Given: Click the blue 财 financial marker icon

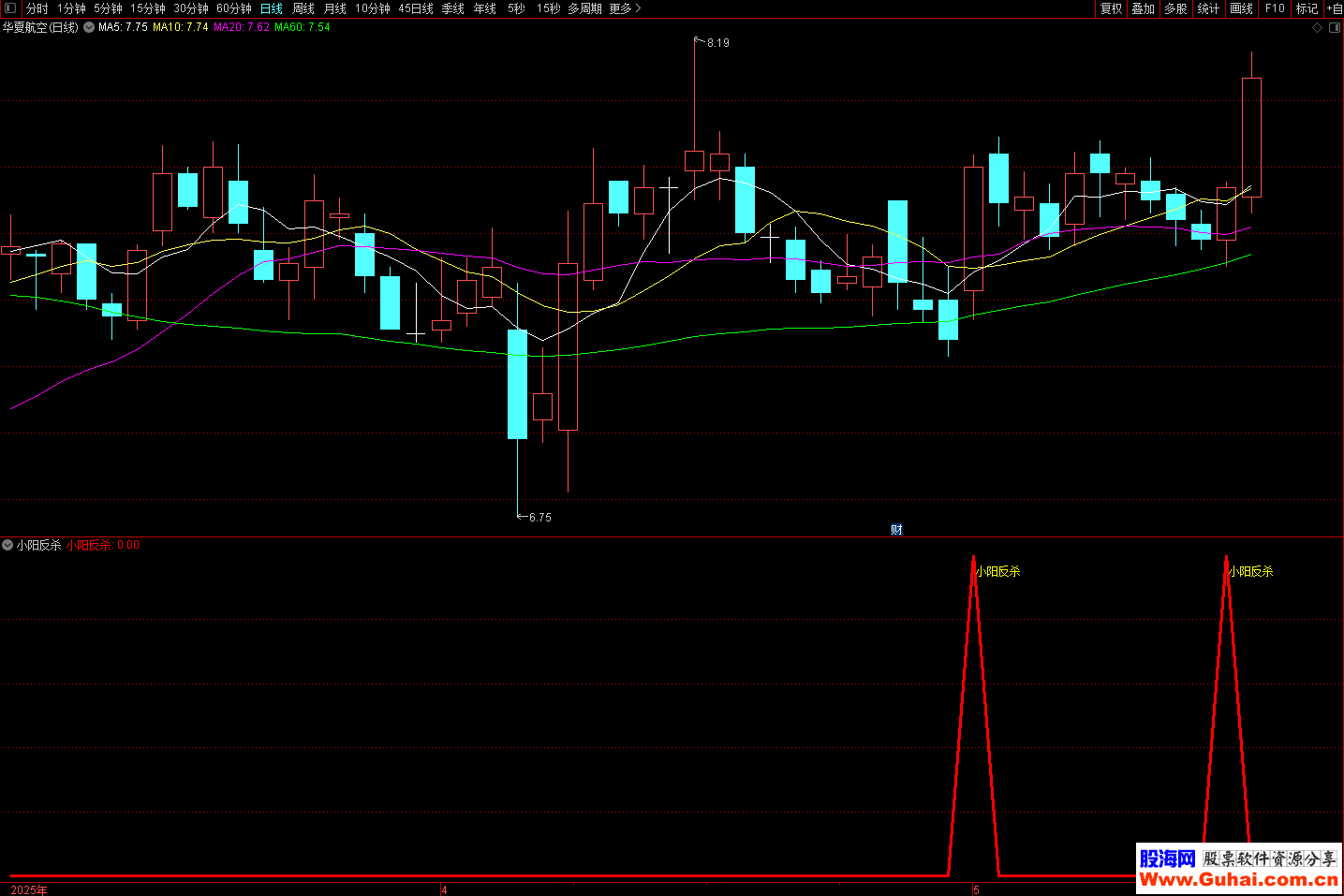Looking at the screenshot, I should coord(896,530).
